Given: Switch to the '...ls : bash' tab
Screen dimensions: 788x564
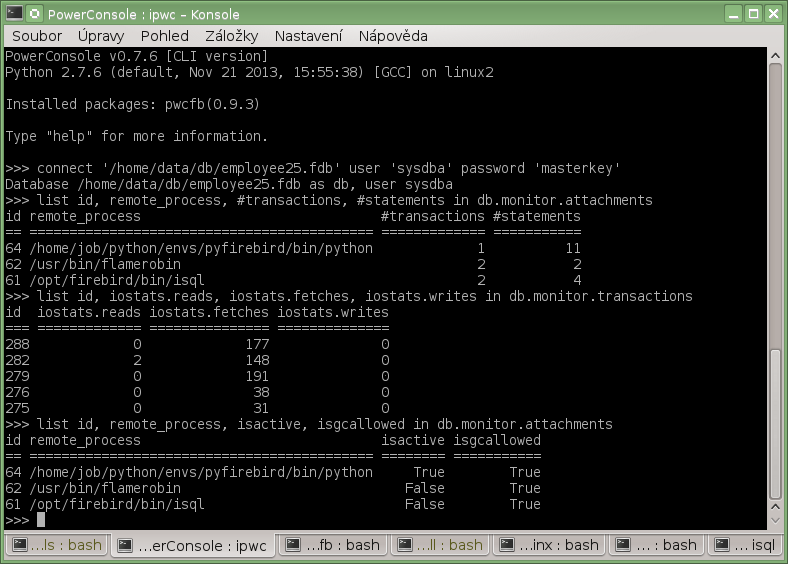Looking at the screenshot, I should coord(57,545).
